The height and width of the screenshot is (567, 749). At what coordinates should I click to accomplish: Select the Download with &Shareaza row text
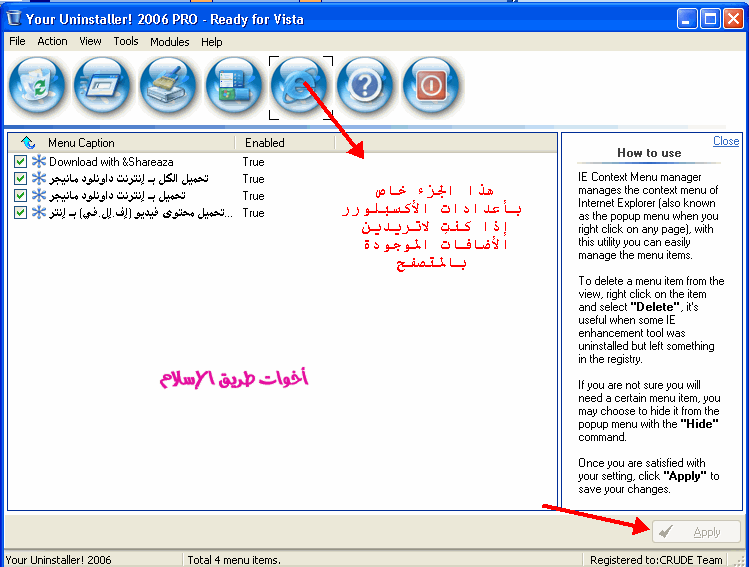[111, 162]
